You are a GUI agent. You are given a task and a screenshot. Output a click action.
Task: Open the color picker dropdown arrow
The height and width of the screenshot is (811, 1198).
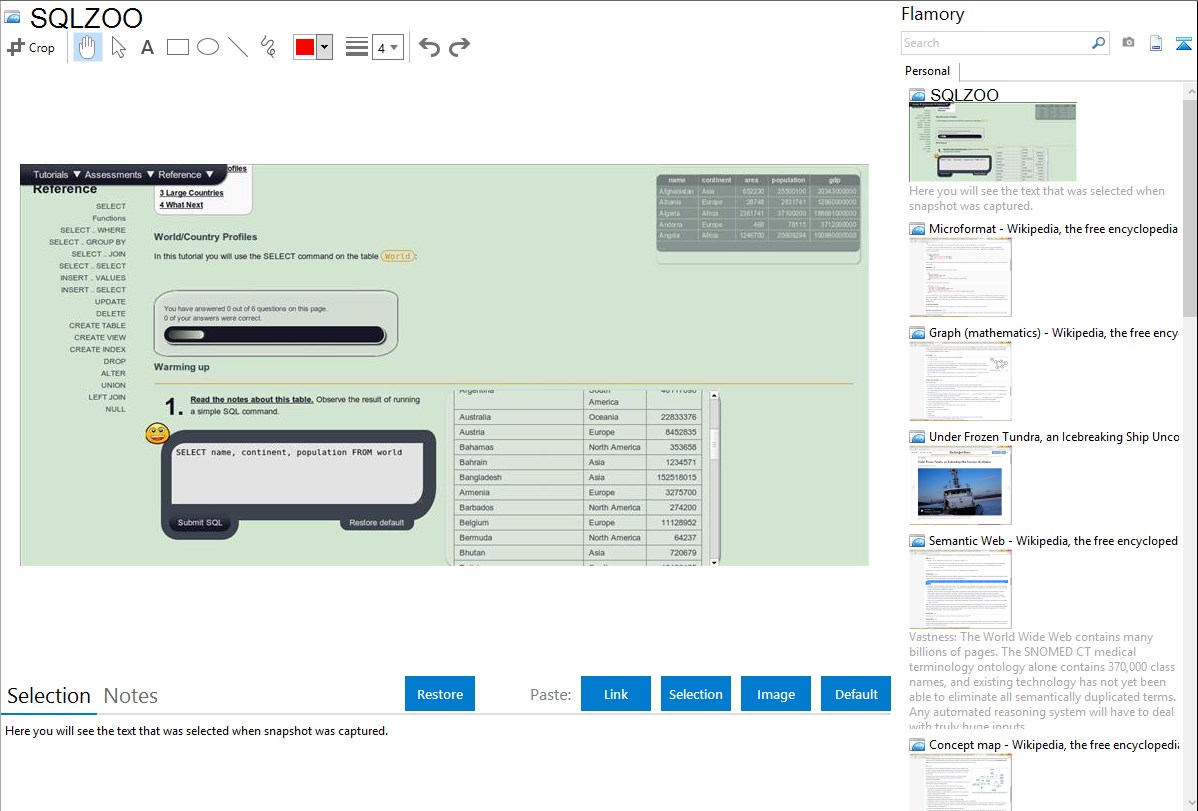[324, 47]
